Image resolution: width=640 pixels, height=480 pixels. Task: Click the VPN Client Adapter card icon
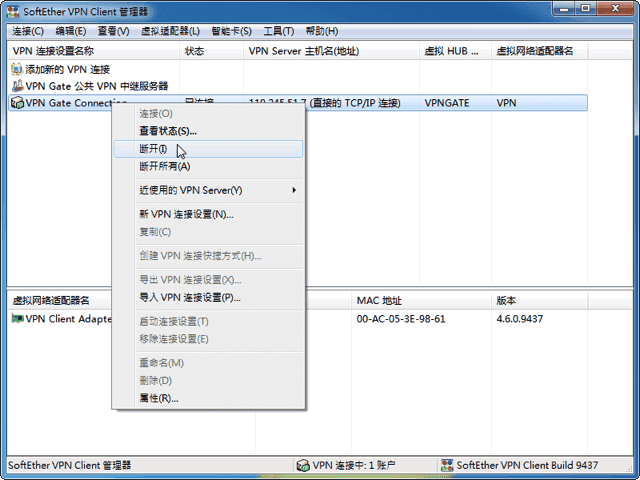pos(17,318)
